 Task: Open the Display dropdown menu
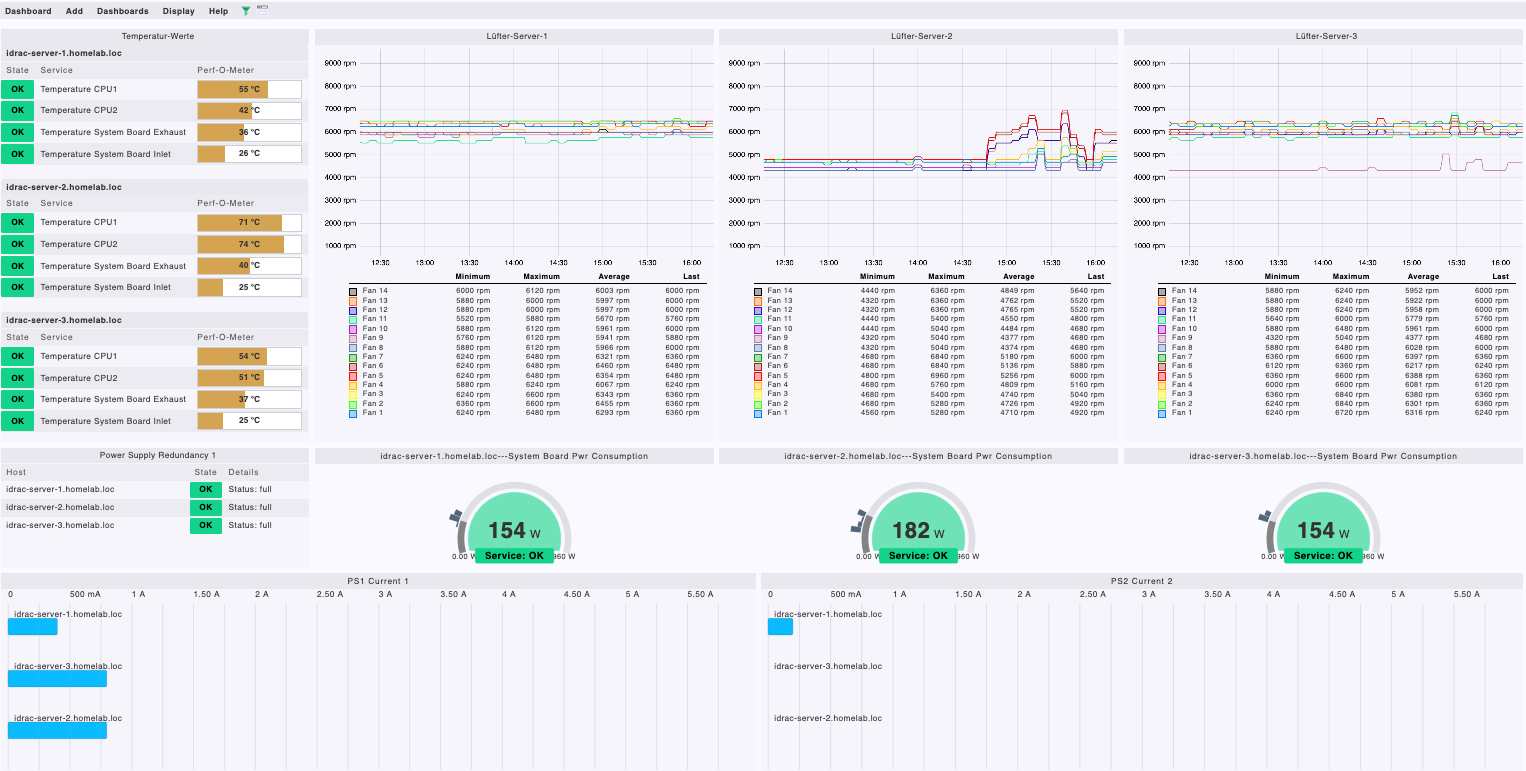178,11
